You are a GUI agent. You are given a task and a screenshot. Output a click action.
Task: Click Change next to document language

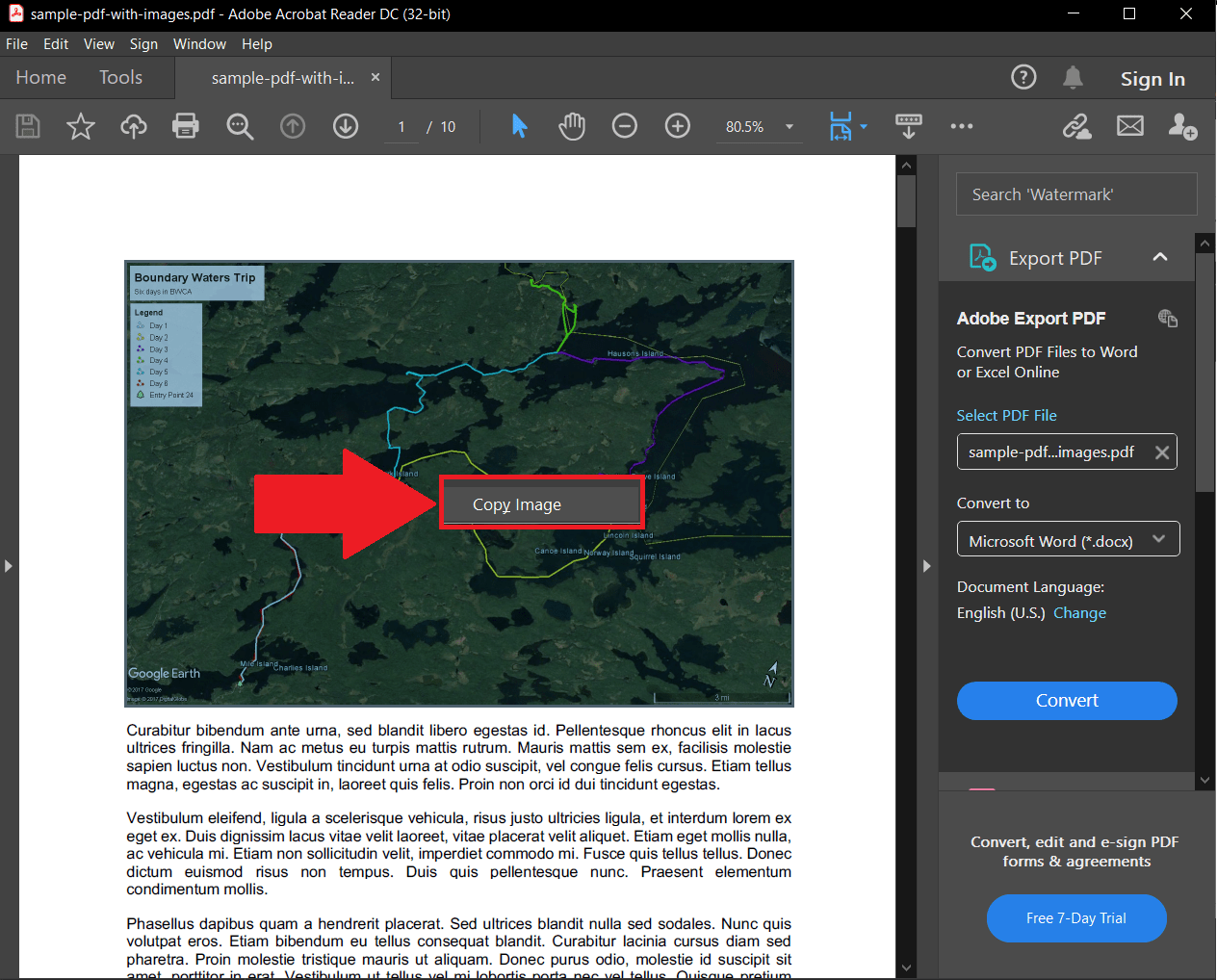(1079, 613)
